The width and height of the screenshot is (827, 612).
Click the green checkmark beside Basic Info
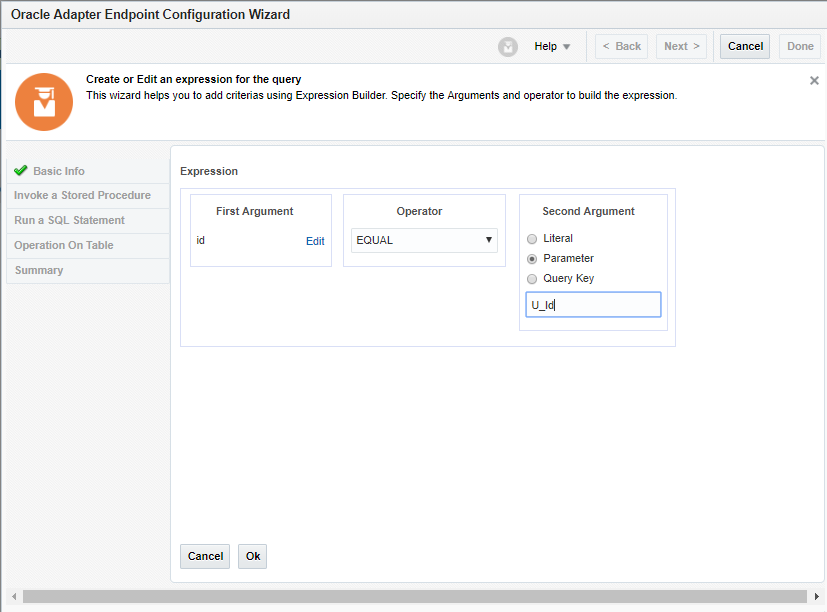21,171
